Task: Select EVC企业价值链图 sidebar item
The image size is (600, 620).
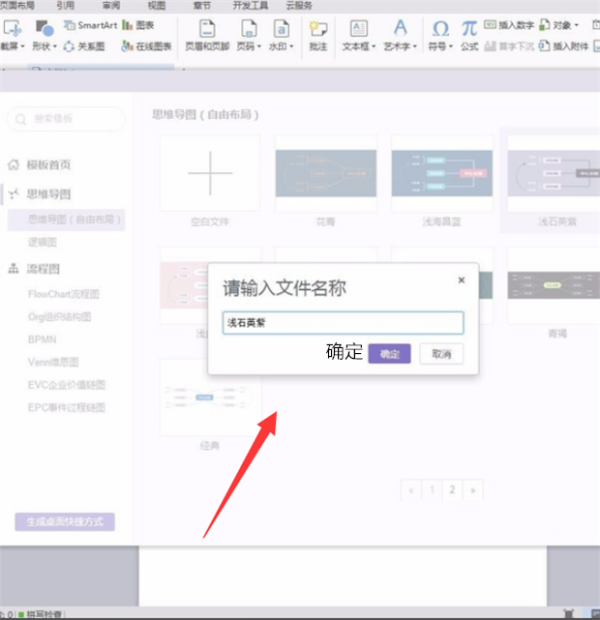Action: tap(66, 385)
